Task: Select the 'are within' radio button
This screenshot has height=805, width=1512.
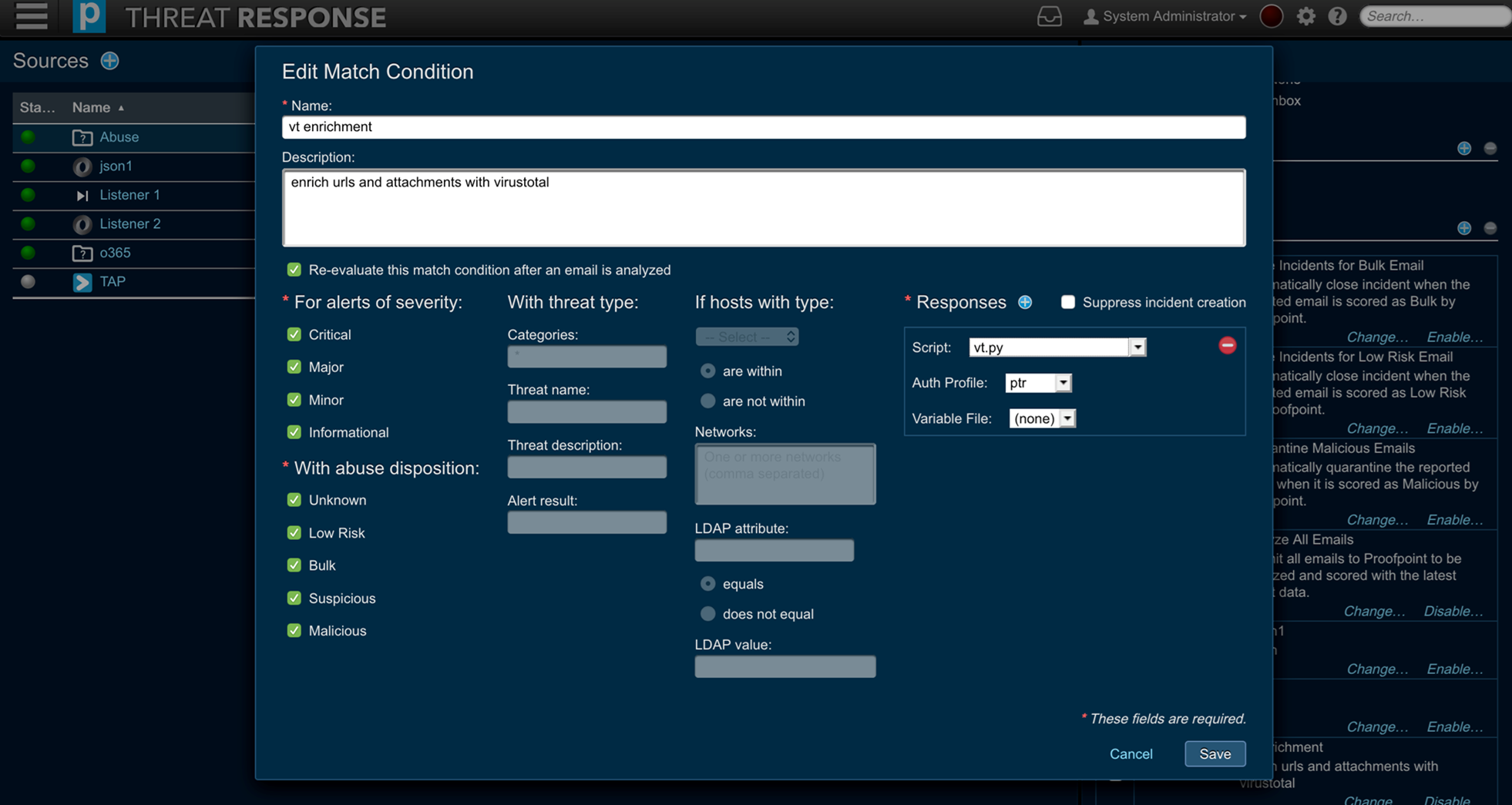Action: click(x=707, y=371)
